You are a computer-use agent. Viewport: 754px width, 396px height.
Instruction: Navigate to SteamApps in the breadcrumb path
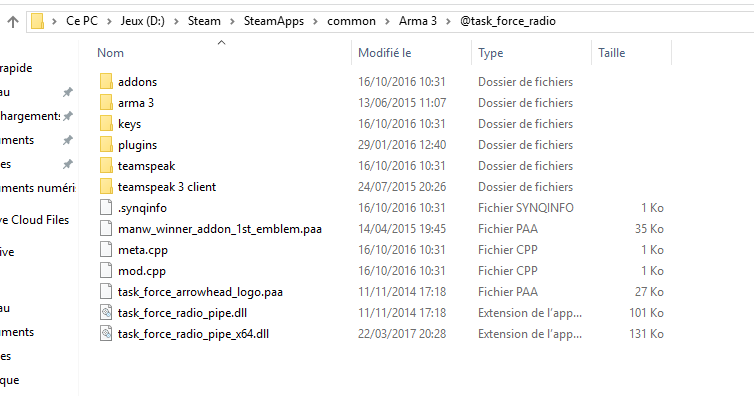(274, 21)
